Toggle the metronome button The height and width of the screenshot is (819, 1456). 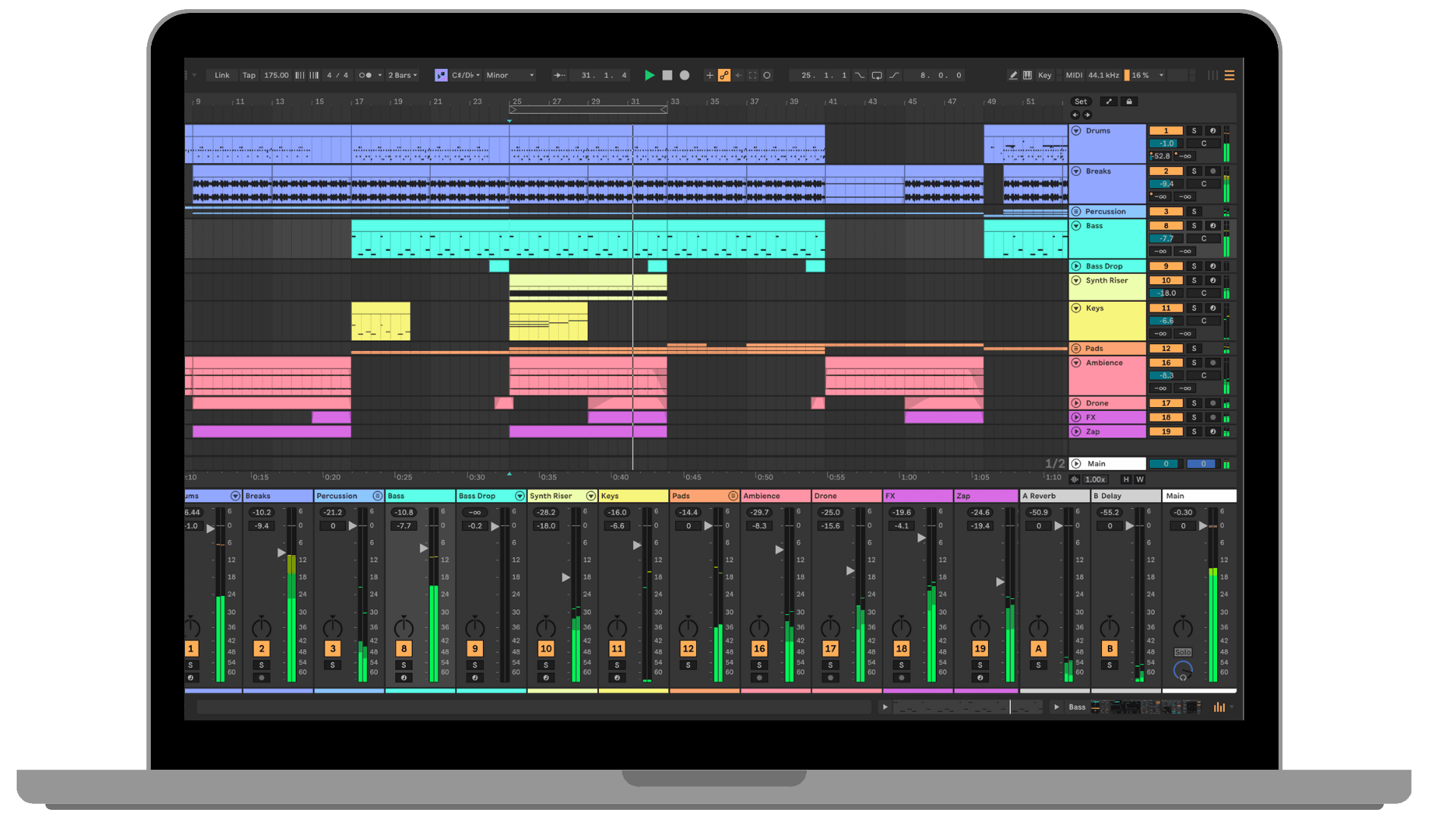tap(366, 75)
